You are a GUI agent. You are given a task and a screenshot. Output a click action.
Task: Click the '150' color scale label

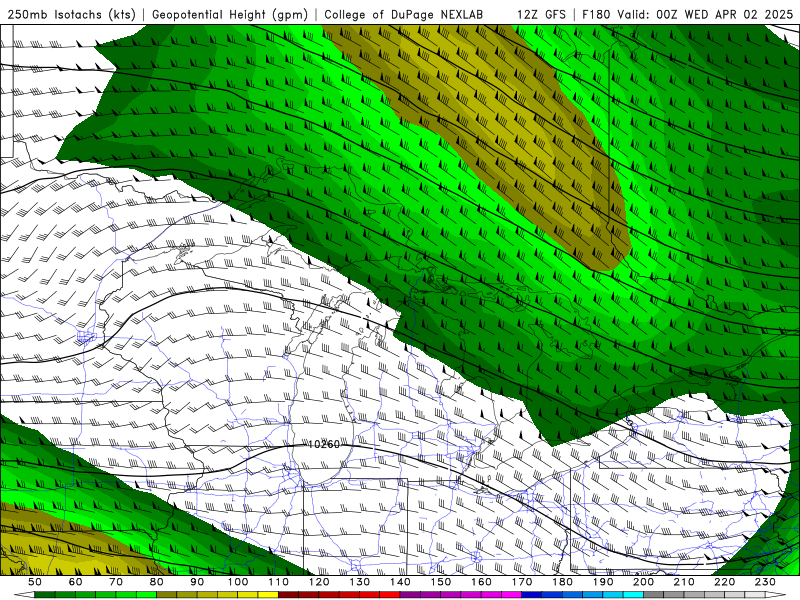click(440, 582)
